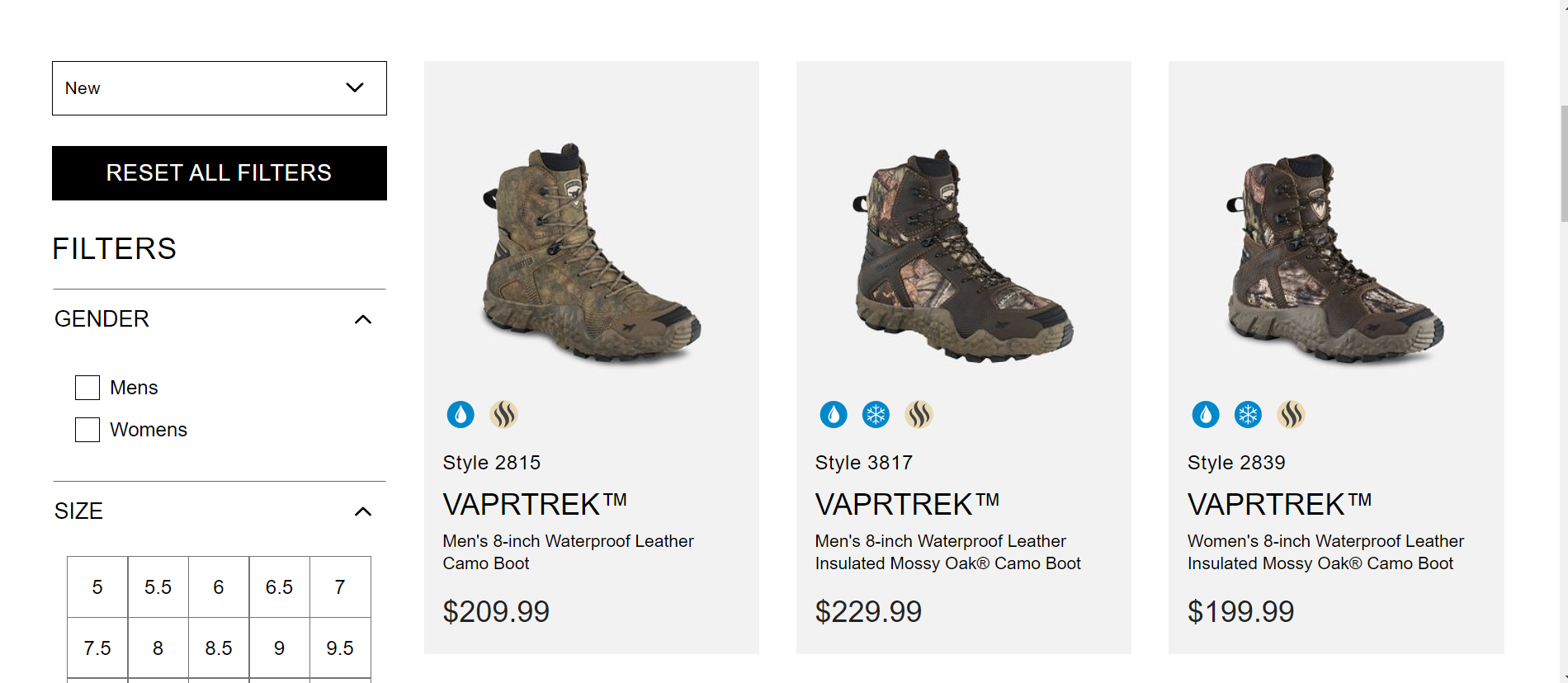This screenshot has height=683, width=1568.
Task: Click the Style 3817 label
Action: [863, 463]
